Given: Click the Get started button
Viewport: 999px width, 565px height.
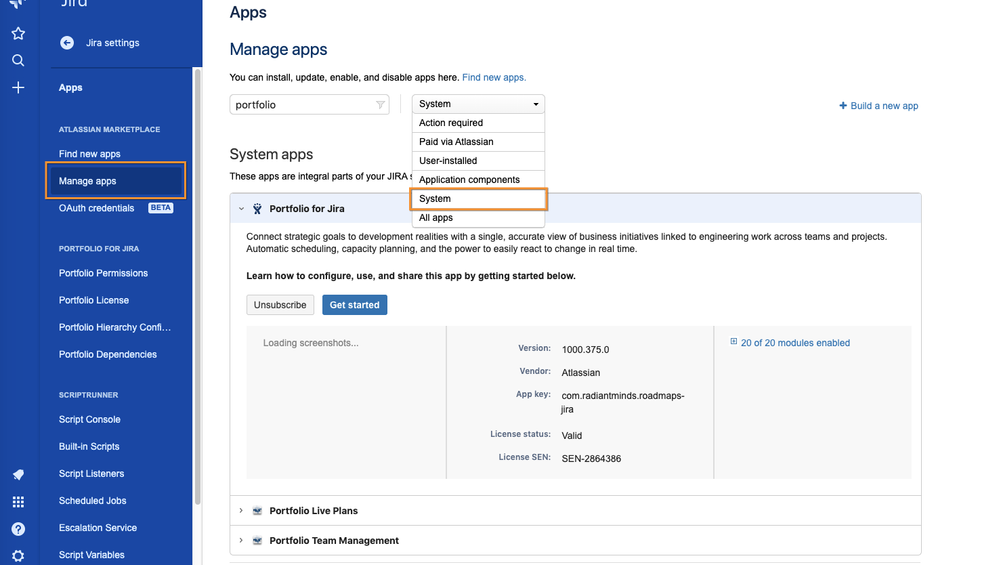Looking at the screenshot, I should click(355, 305).
